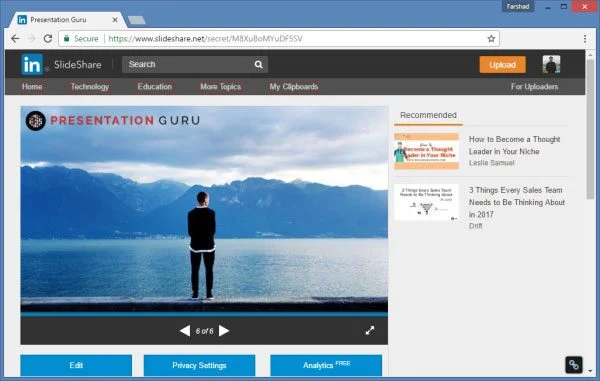Open My Clipboards
This screenshot has height=381, width=600.
point(293,87)
